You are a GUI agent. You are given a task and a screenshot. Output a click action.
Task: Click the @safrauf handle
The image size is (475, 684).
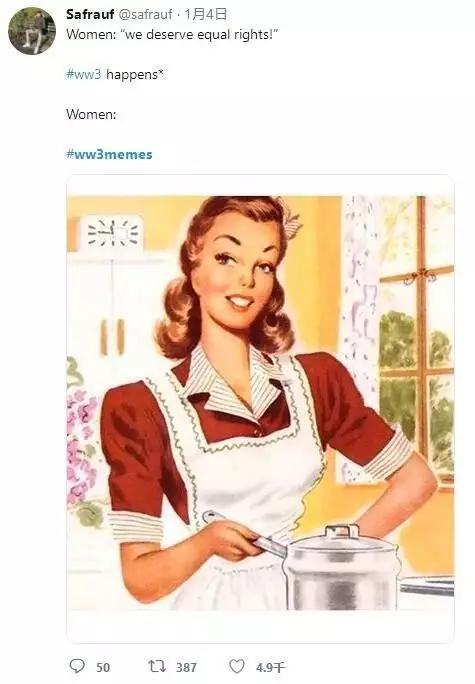coord(145,14)
